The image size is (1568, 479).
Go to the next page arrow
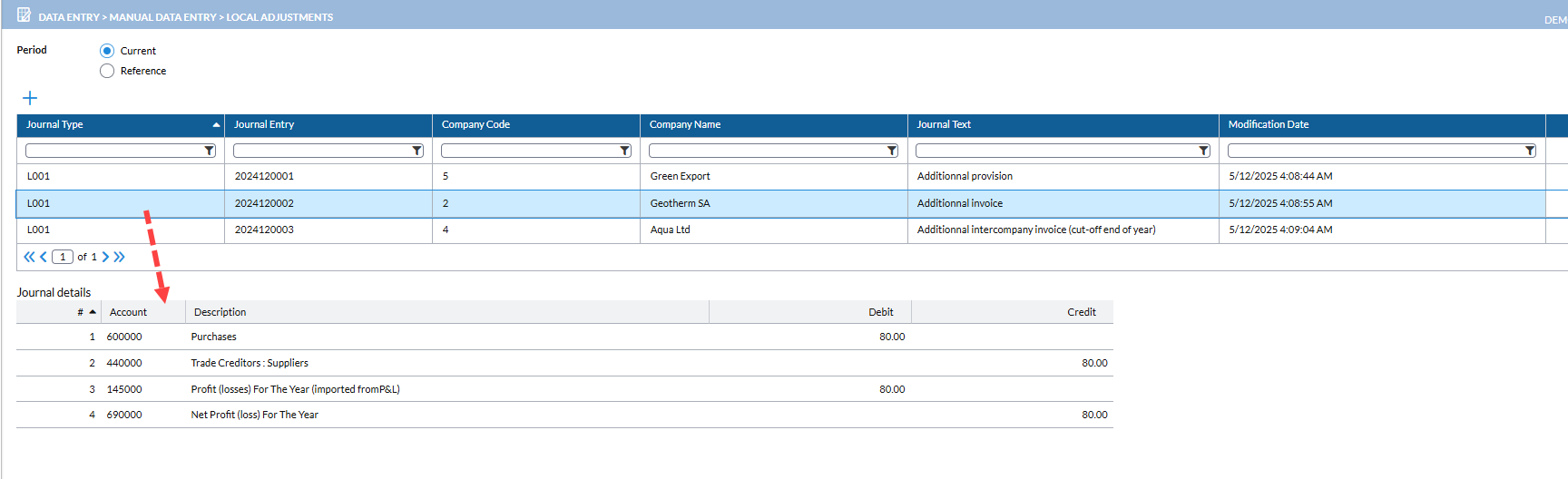(105, 257)
